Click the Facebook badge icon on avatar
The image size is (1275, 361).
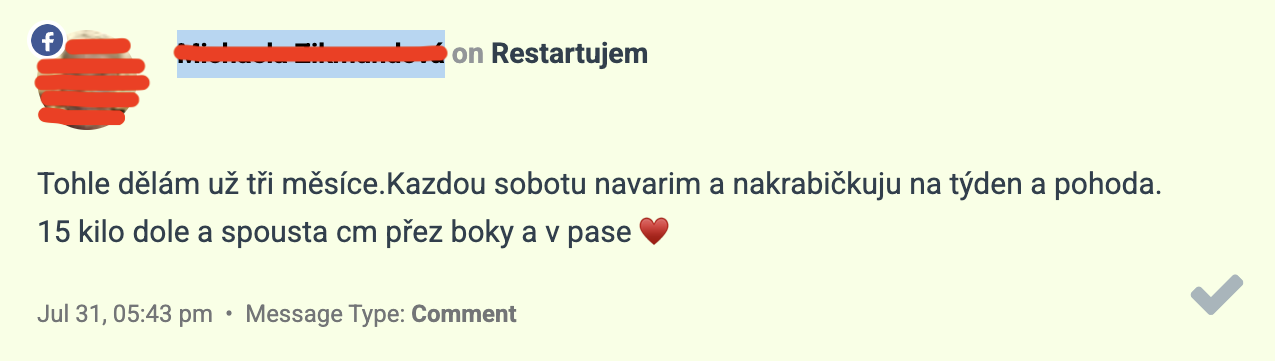point(47,40)
